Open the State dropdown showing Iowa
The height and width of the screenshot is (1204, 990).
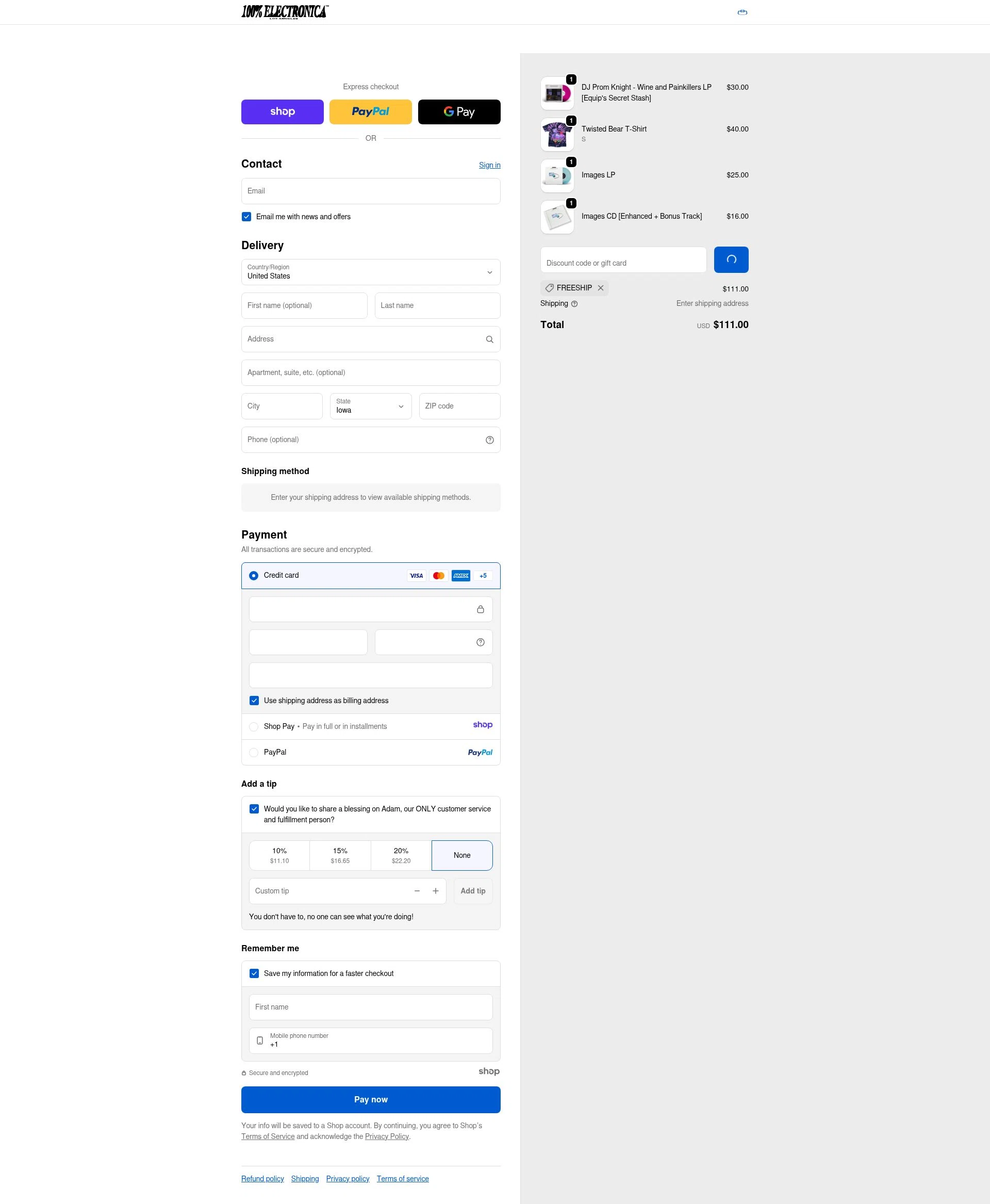[x=370, y=406]
